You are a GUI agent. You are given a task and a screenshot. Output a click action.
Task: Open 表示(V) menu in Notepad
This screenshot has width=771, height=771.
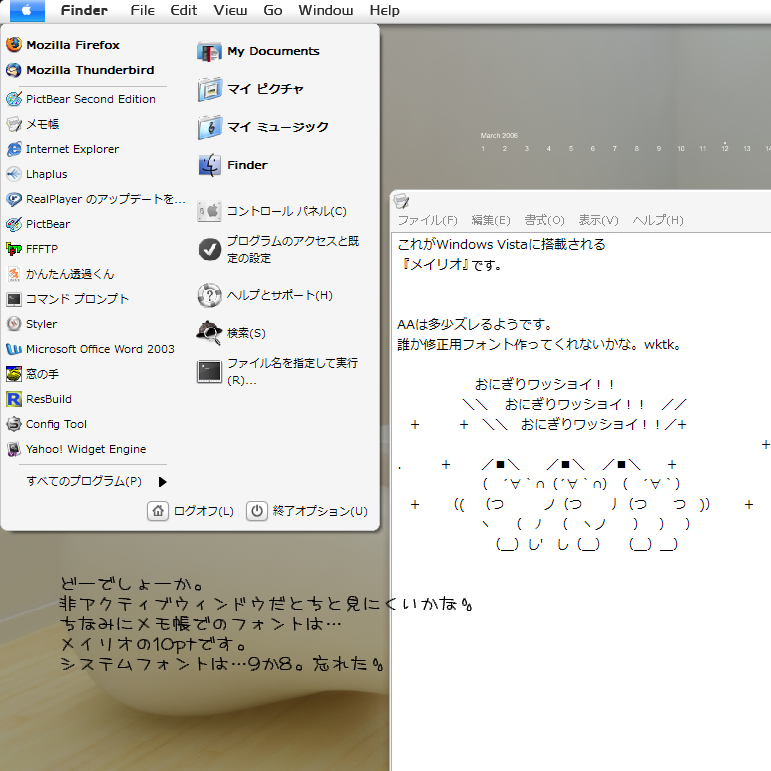(598, 220)
